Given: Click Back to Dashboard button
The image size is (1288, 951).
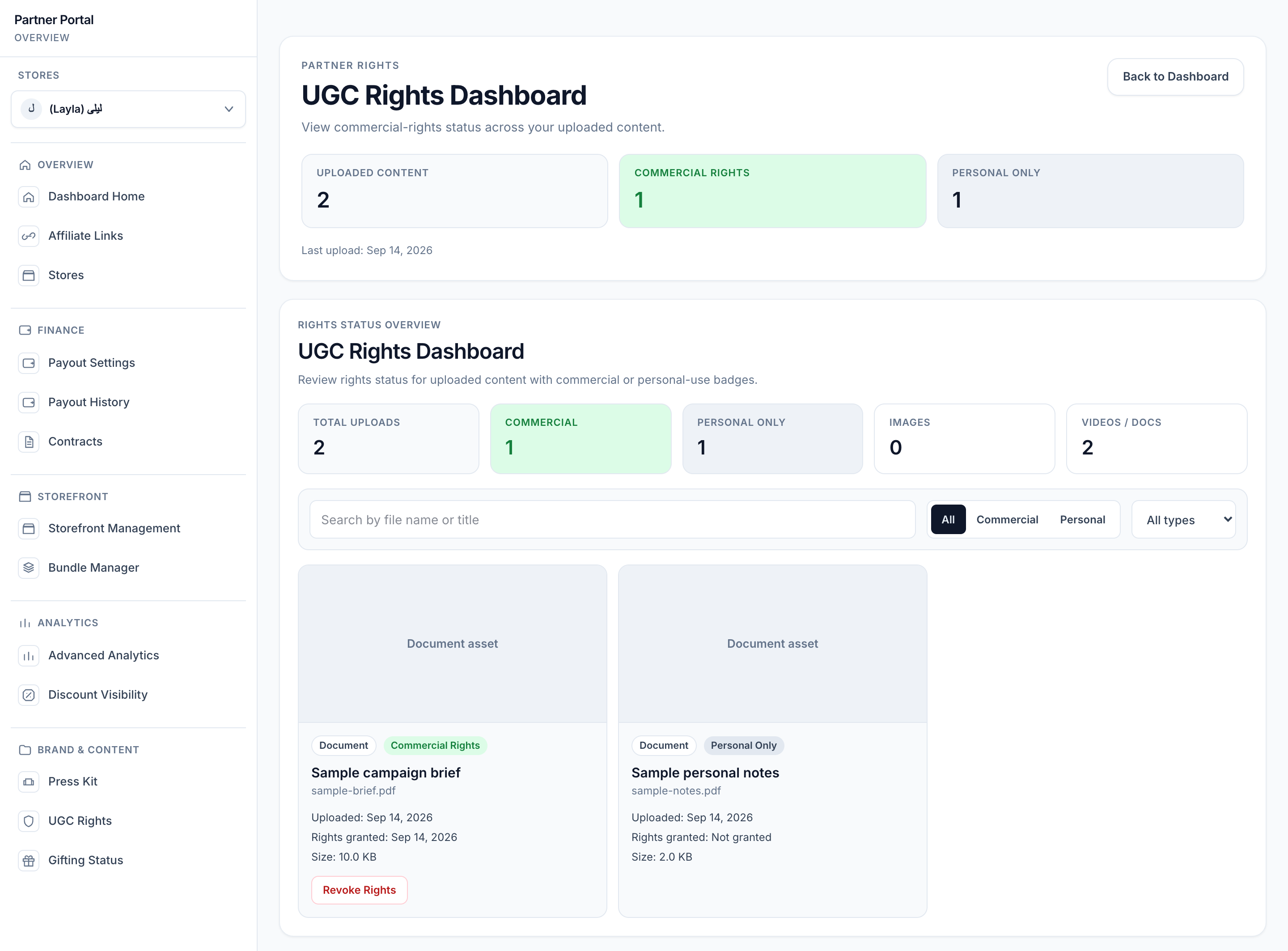Looking at the screenshot, I should pyautogui.click(x=1175, y=76).
